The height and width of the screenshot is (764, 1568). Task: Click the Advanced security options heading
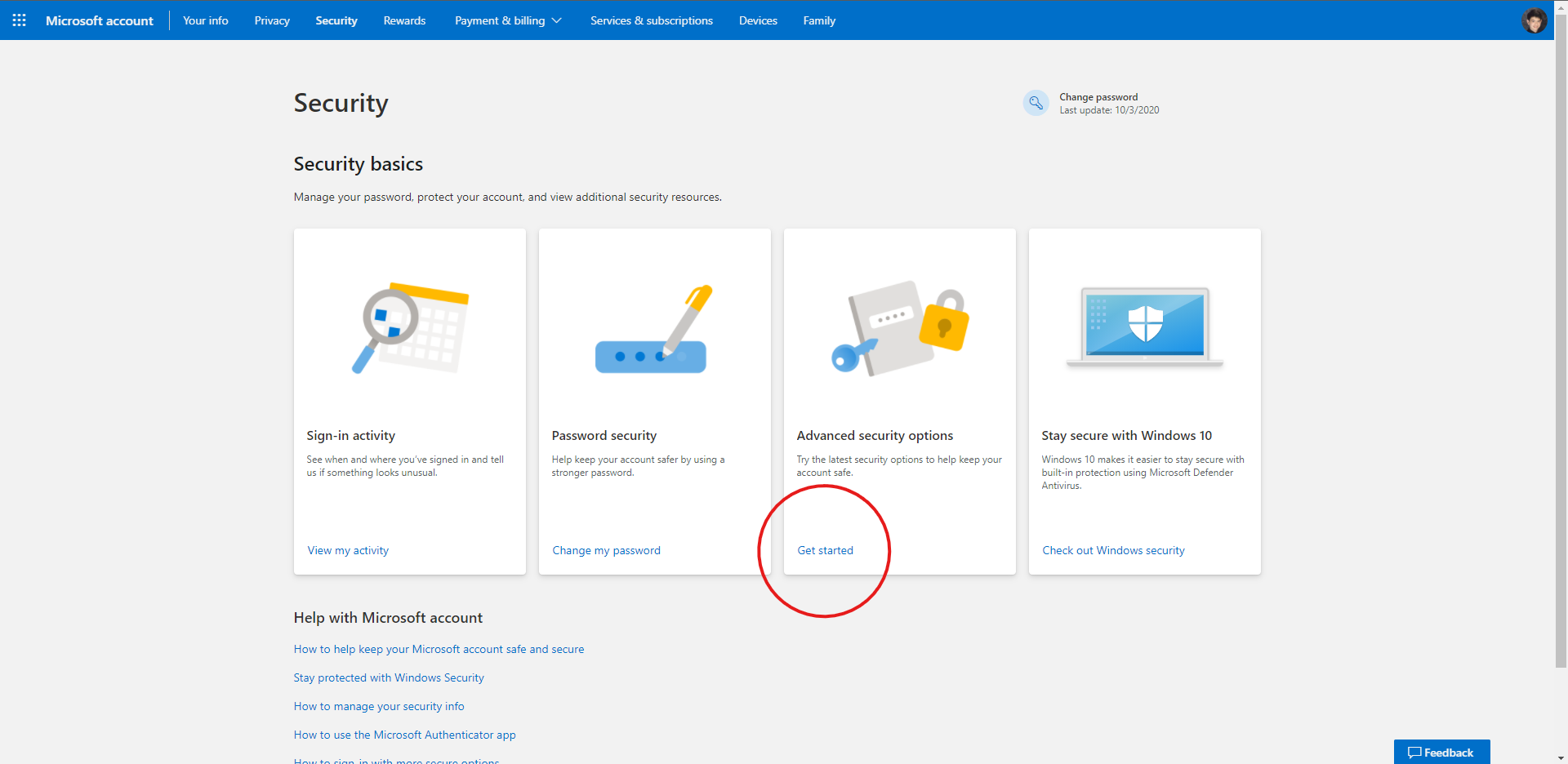coord(875,435)
